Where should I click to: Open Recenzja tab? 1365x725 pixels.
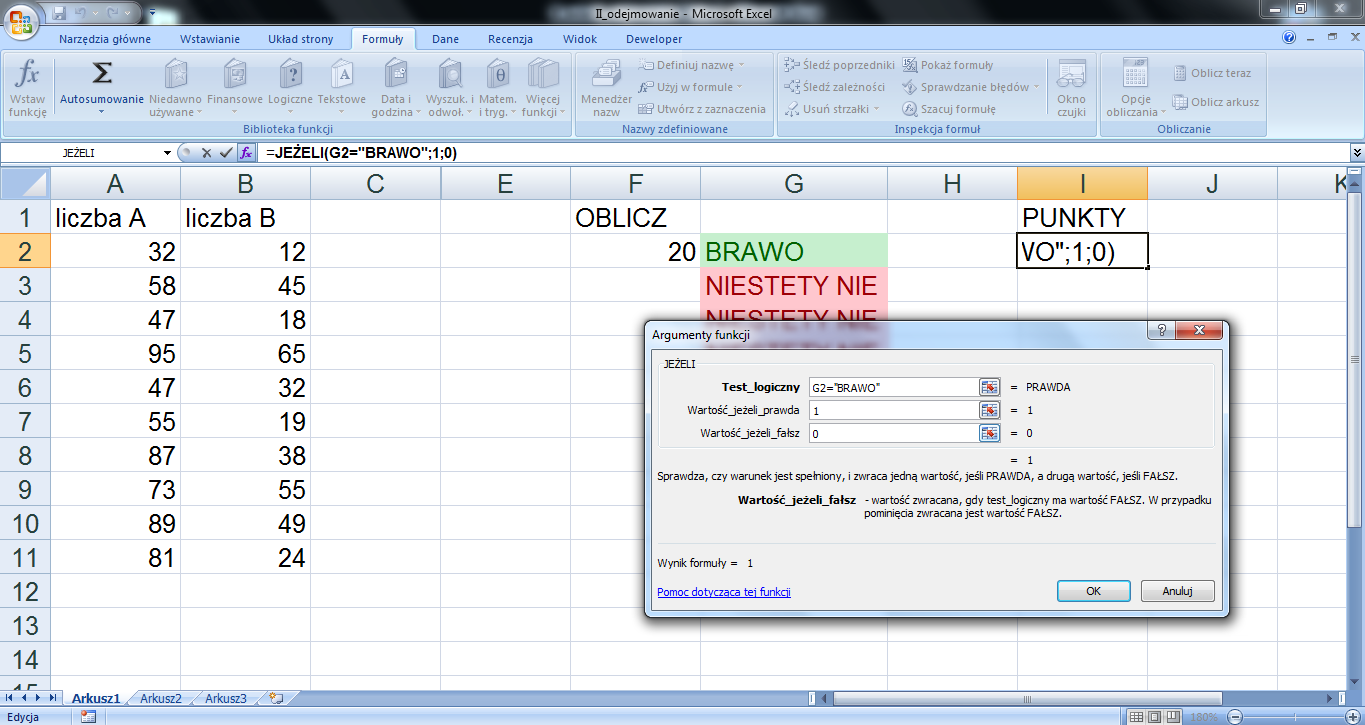510,39
